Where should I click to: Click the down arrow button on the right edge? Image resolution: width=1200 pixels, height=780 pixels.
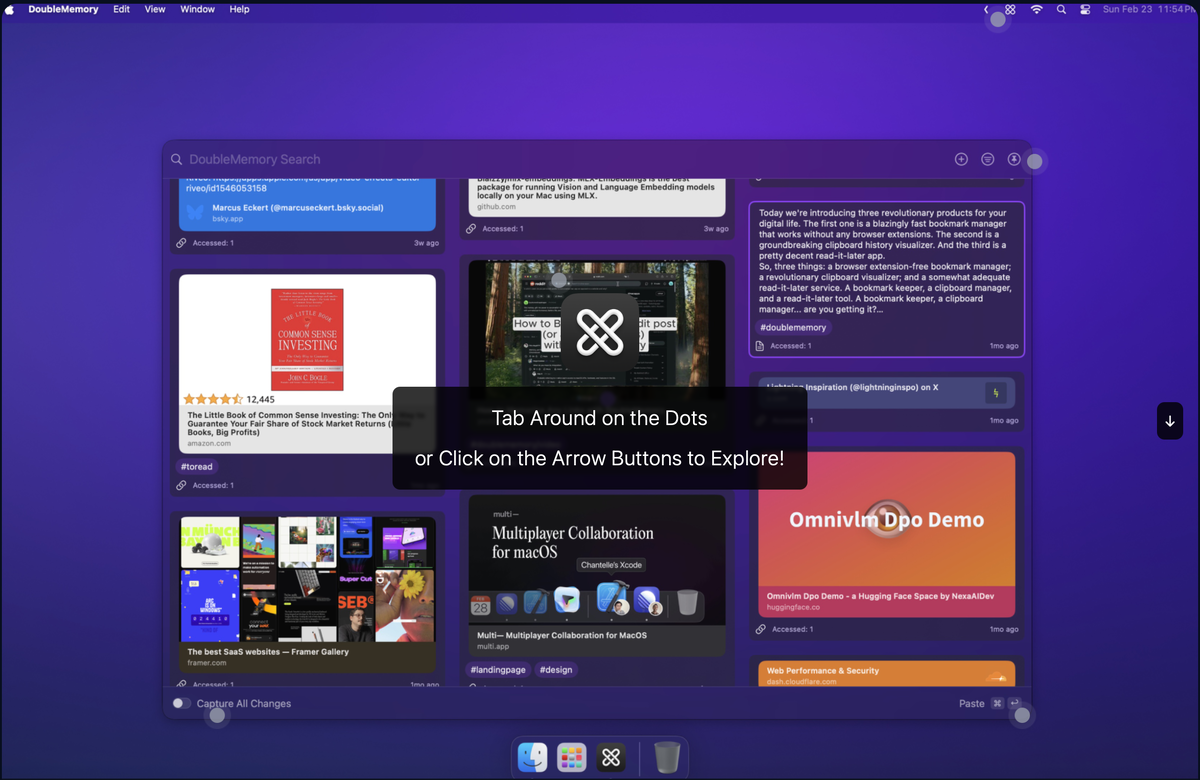point(1170,421)
